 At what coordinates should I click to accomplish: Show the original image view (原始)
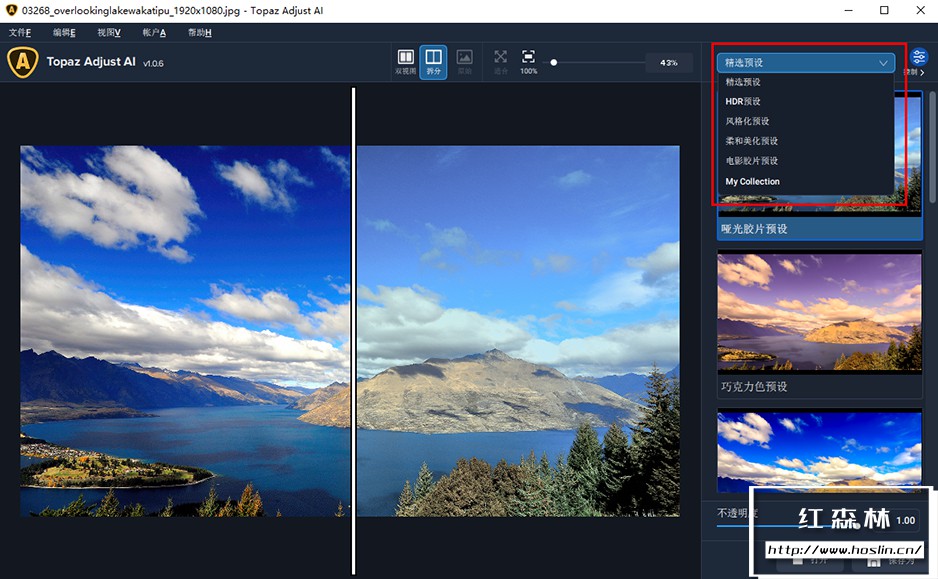[x=464, y=62]
